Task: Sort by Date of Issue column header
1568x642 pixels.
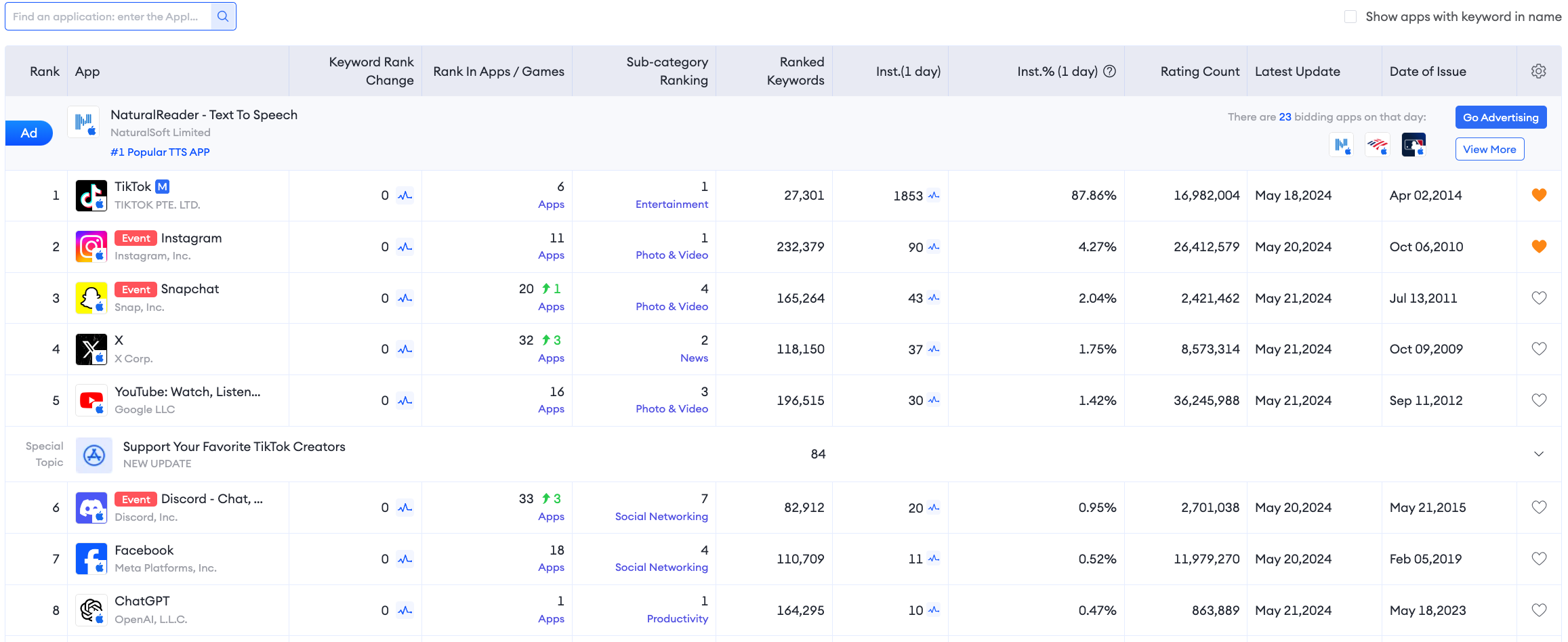Action: coord(1428,71)
